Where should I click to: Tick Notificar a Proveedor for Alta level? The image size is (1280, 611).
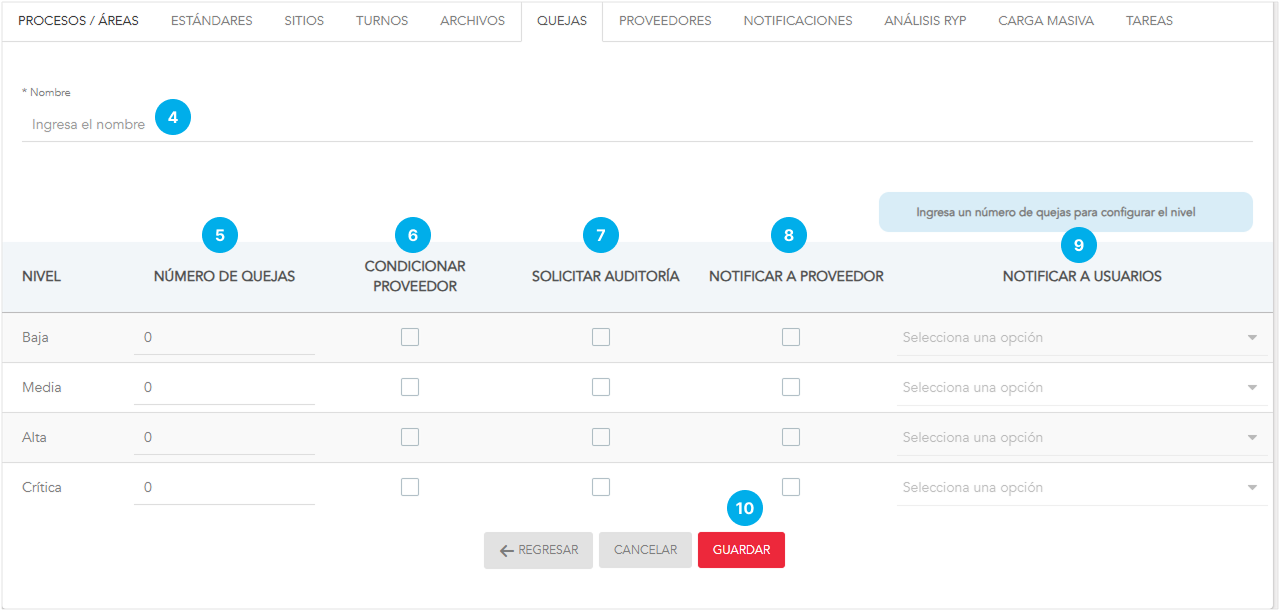pos(791,437)
